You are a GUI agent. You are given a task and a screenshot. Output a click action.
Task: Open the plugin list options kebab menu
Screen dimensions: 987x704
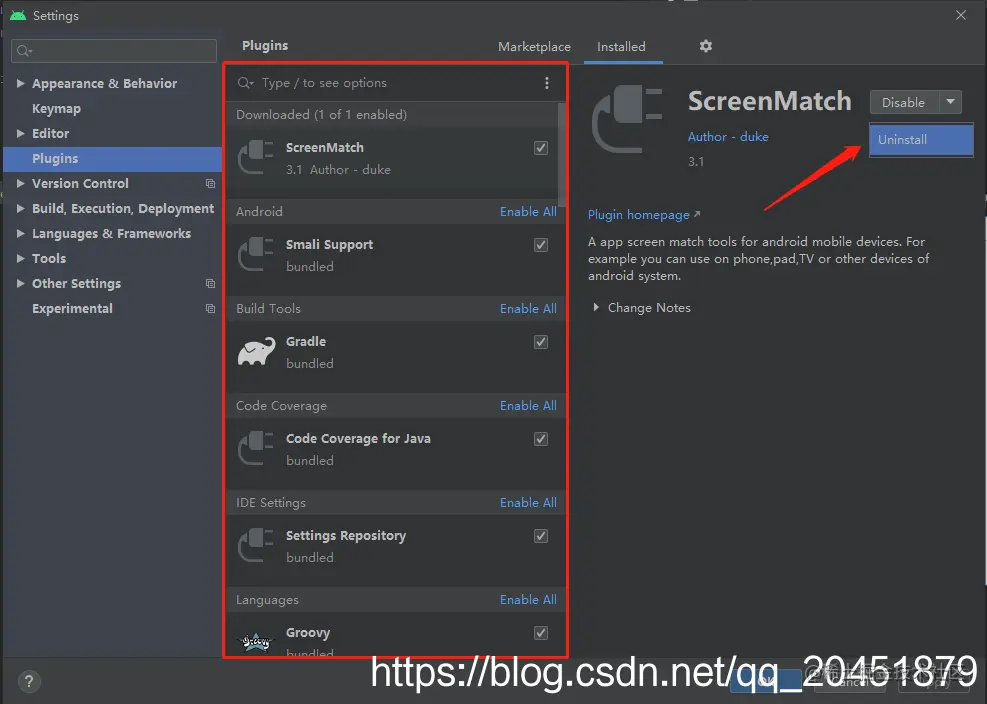(x=546, y=83)
